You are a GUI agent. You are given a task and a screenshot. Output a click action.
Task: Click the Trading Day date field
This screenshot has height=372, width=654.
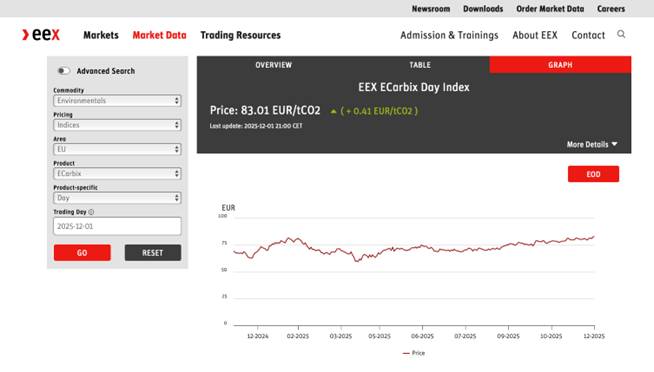point(117,226)
